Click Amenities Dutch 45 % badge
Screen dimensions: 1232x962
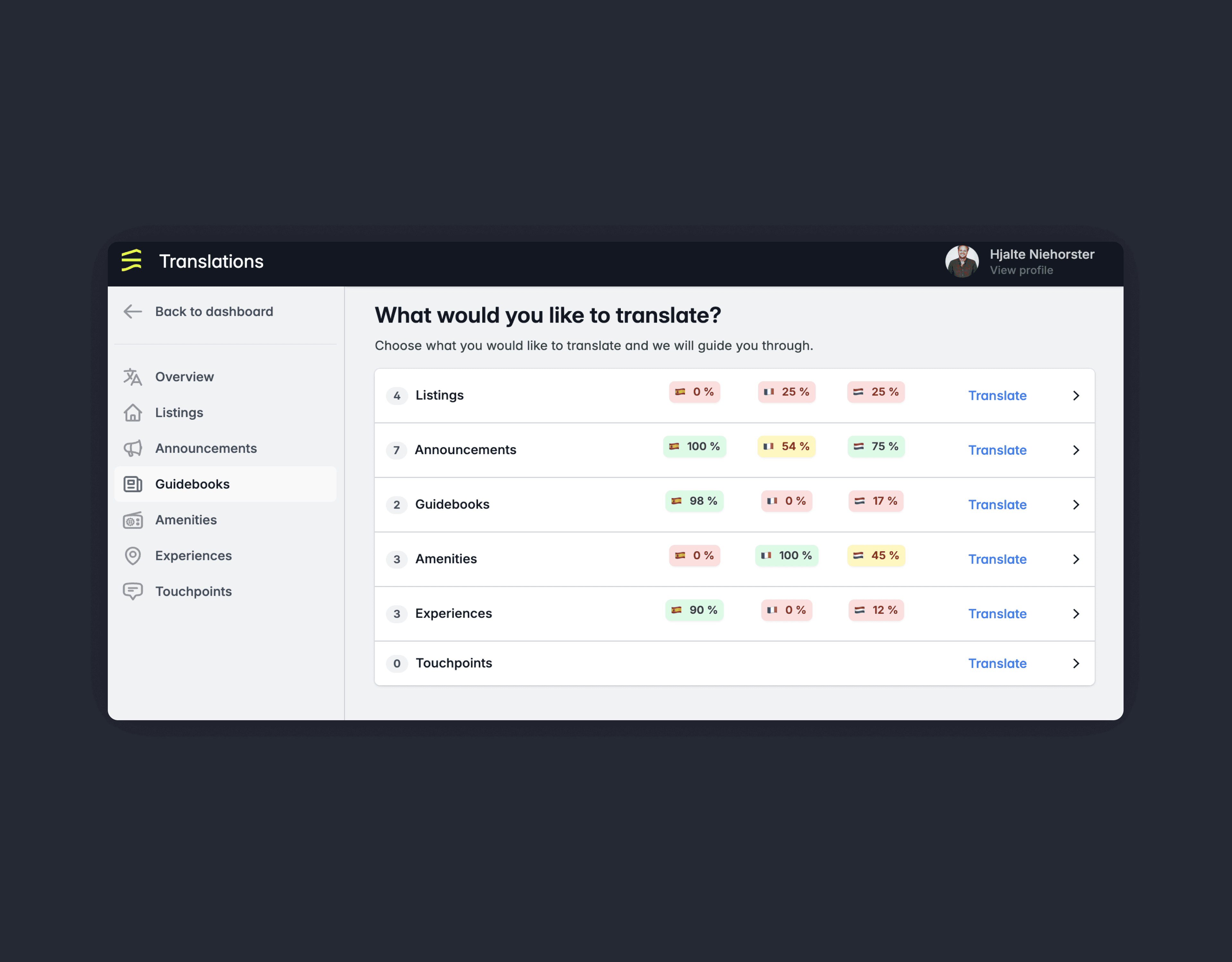[x=876, y=555]
